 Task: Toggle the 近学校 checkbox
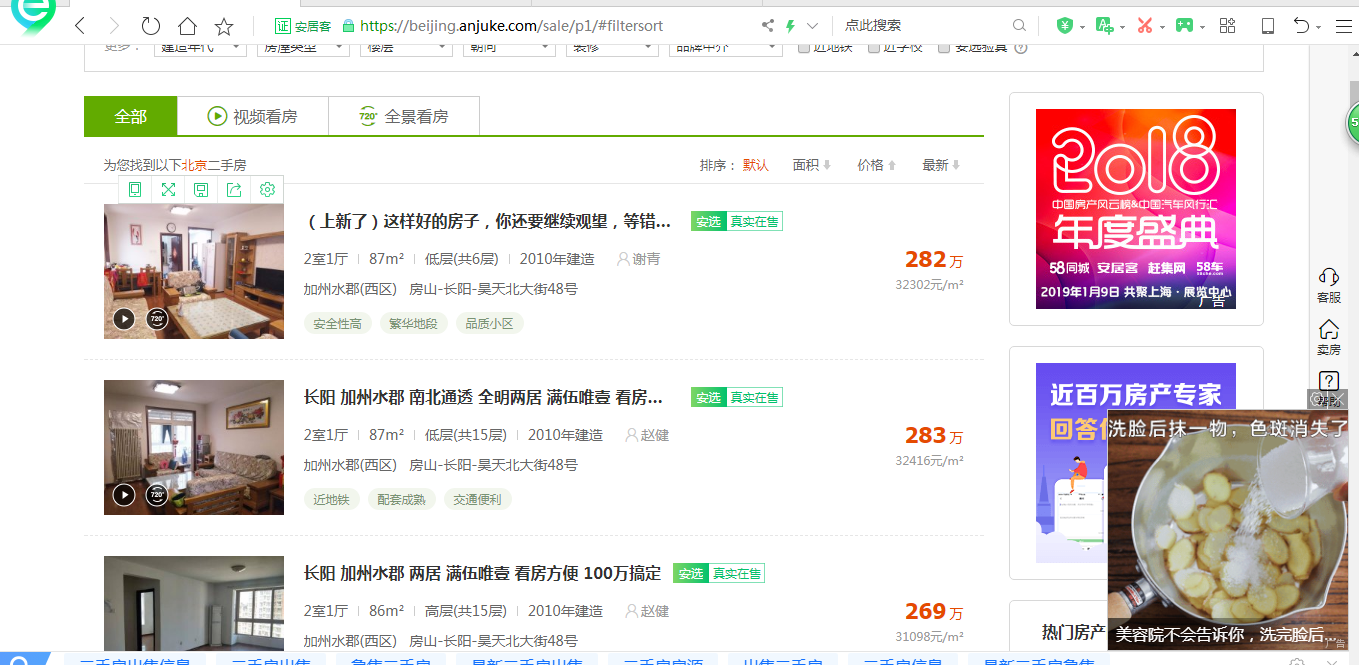pos(874,47)
